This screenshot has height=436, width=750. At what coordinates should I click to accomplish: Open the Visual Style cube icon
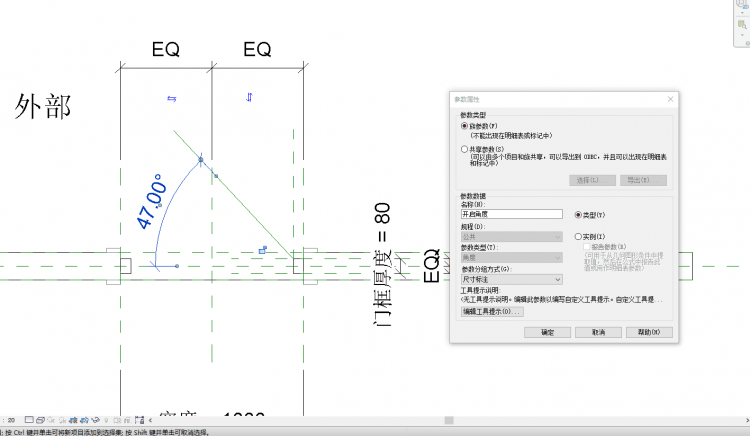click(x=40, y=420)
